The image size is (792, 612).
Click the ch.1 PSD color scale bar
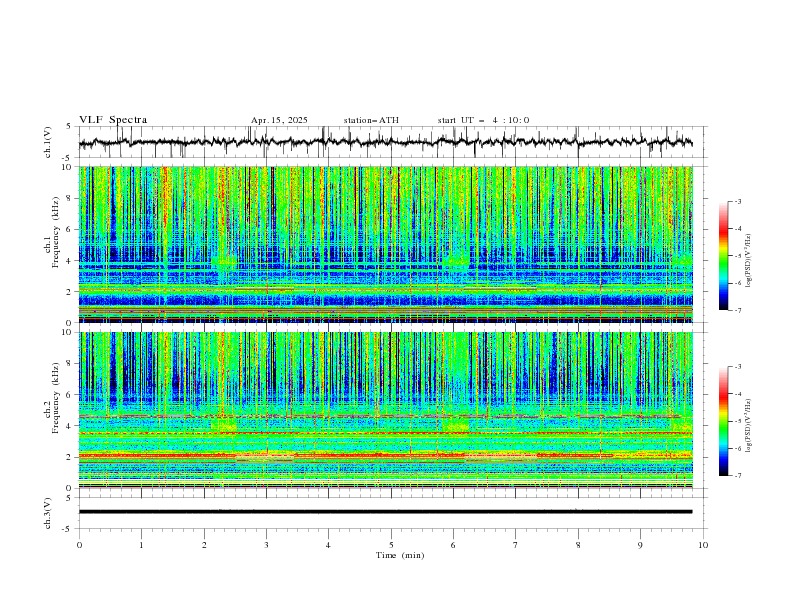[723, 256]
